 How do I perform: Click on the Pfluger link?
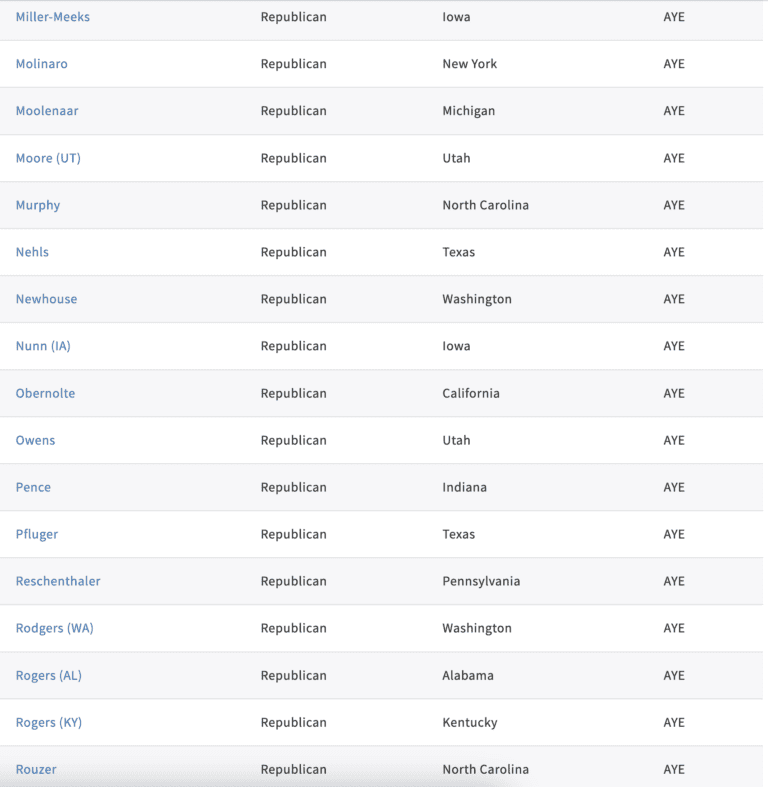(37, 534)
